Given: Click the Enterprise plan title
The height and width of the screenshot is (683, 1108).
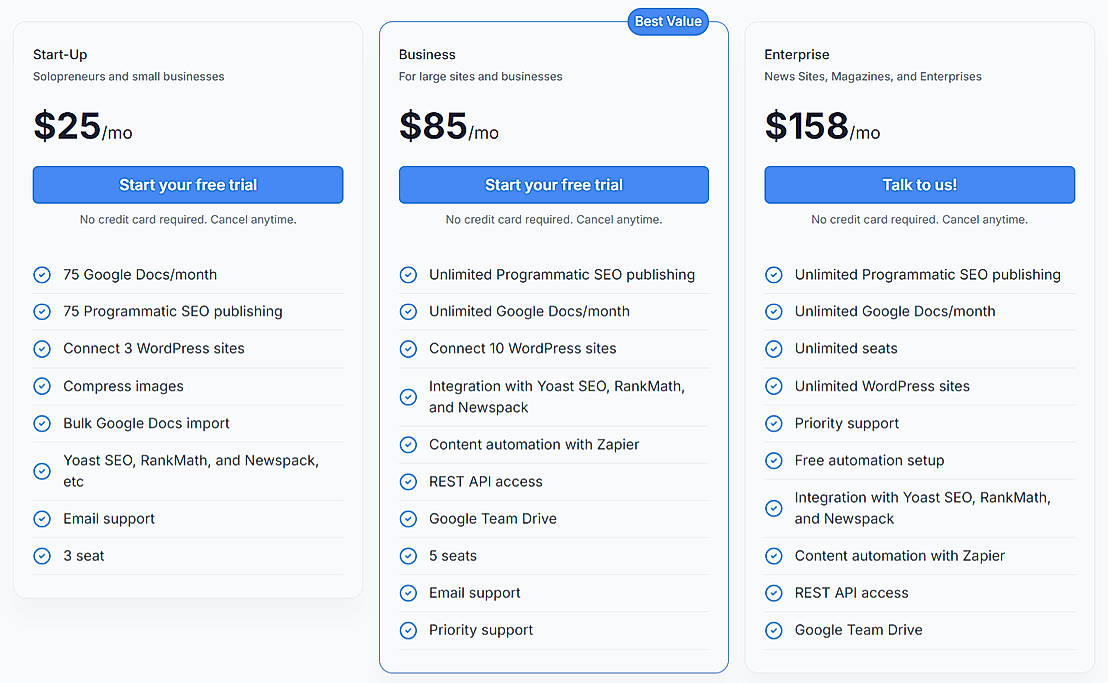Looking at the screenshot, I should (x=796, y=54).
